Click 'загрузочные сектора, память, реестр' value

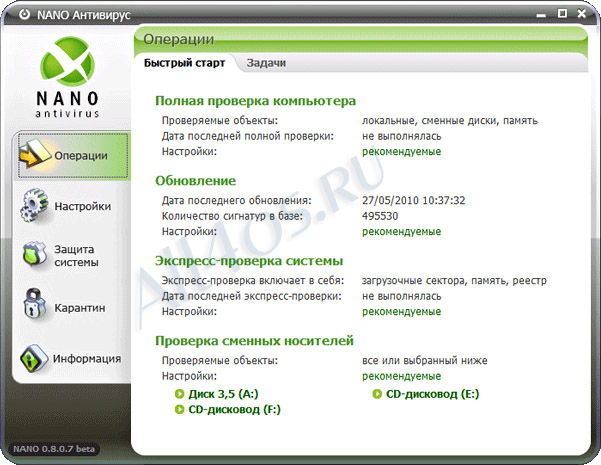click(454, 281)
